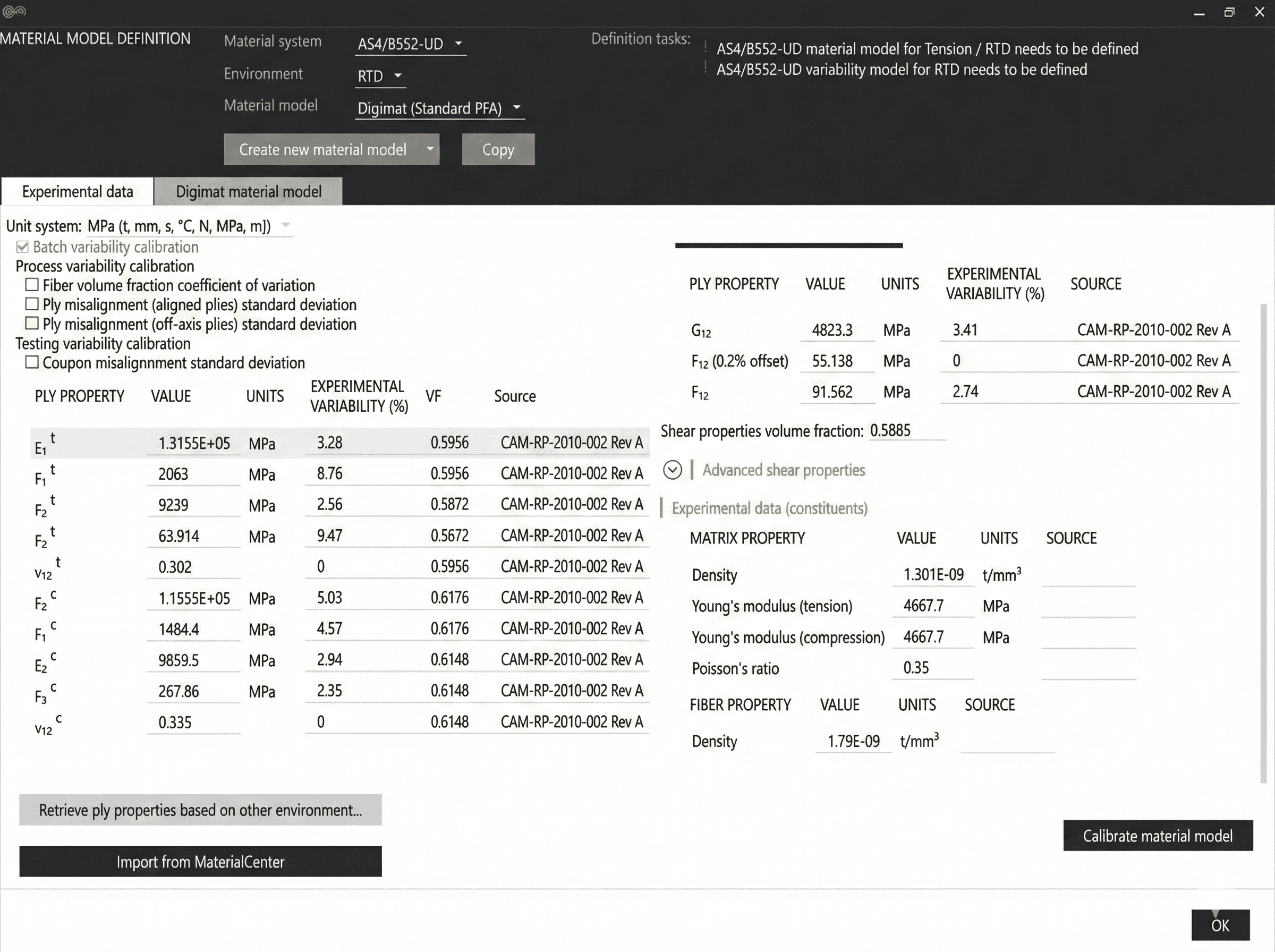
Task: Click the vertical scrollbar on the right panel
Action: 1263,542
